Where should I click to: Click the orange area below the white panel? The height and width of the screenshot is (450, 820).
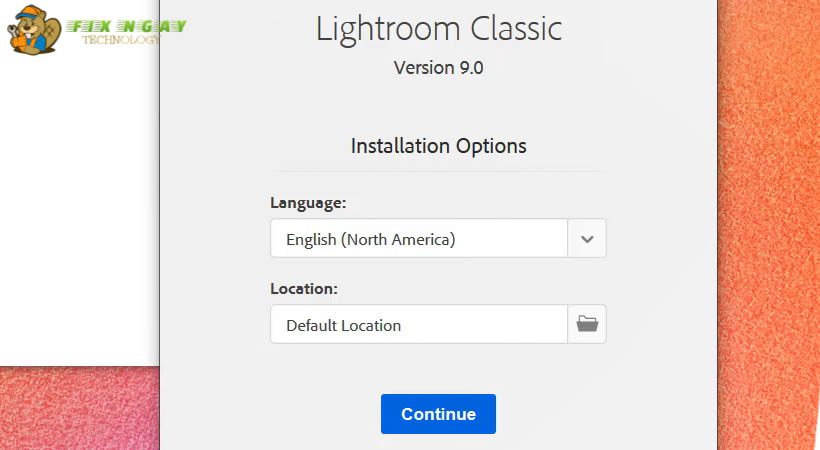[x=80, y=410]
